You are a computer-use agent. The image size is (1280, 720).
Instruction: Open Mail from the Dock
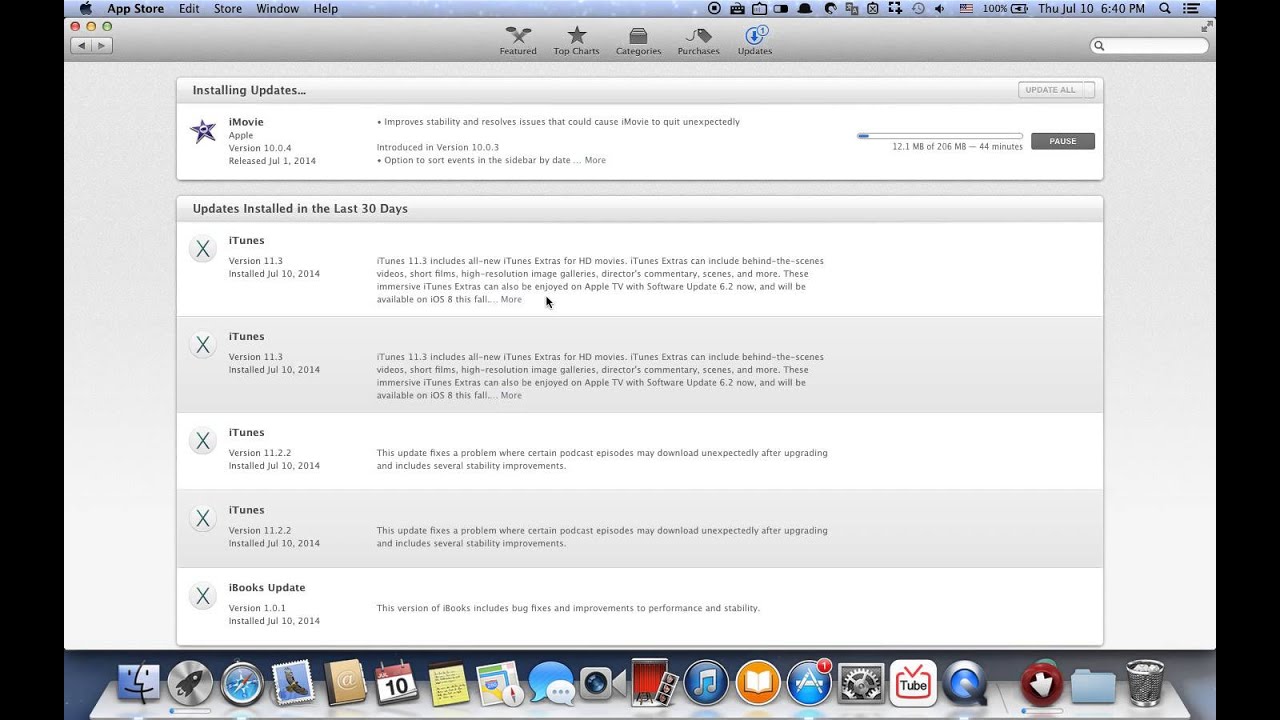293,684
